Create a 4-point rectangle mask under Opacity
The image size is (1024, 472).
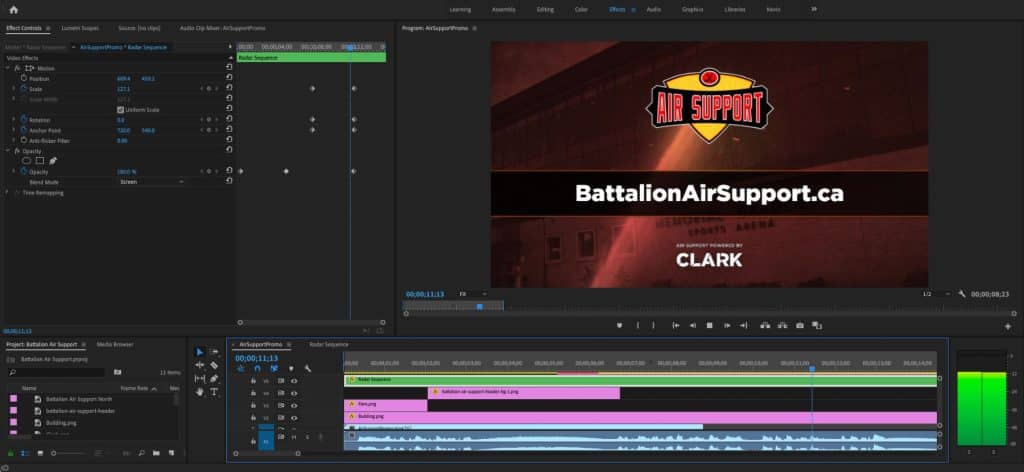pos(40,161)
